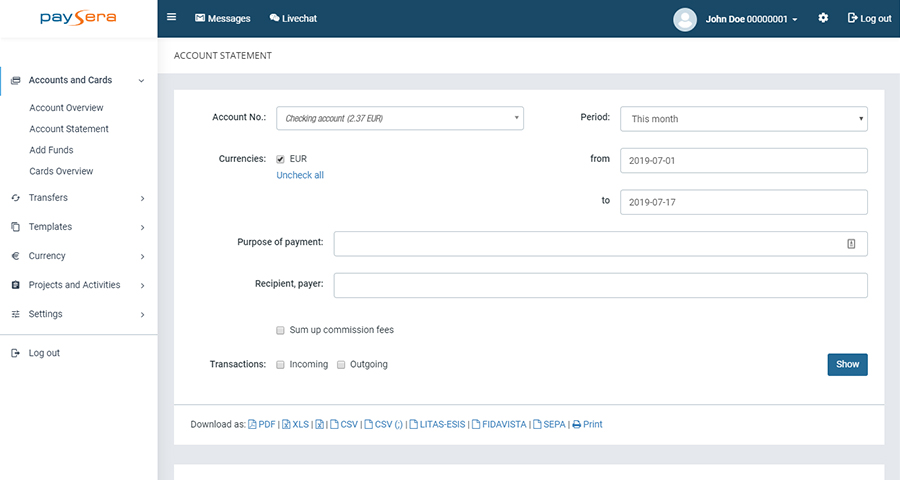This screenshot has width=900, height=480.
Task: Click the template icon in Purpose of payment field
Action: coord(851,243)
